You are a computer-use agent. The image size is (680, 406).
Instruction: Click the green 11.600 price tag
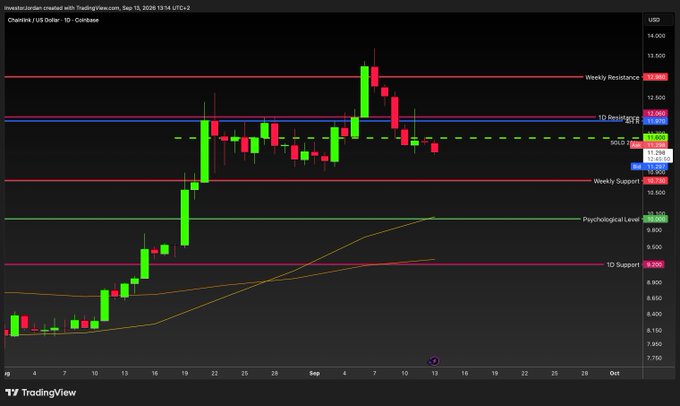pos(655,138)
